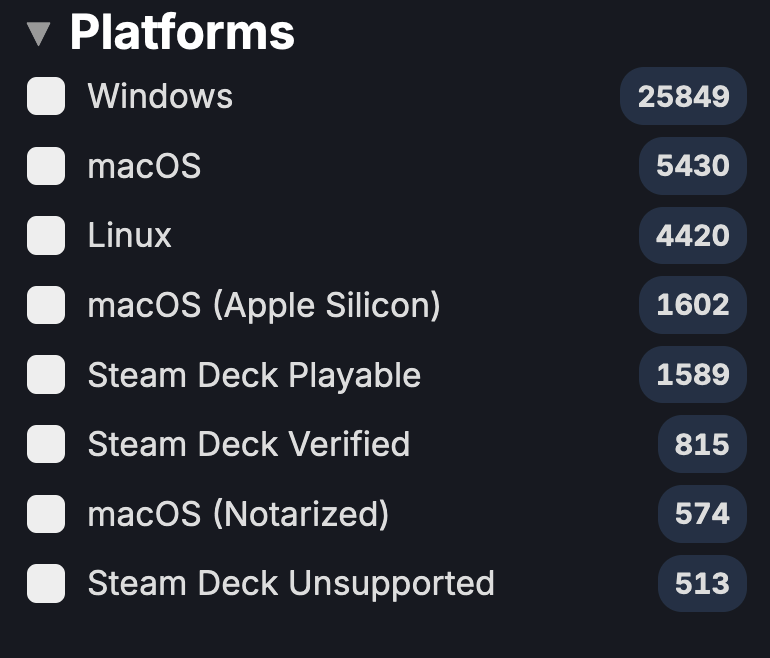770x658 pixels.
Task: Check the Linux filter box
Action: [x=46, y=236]
